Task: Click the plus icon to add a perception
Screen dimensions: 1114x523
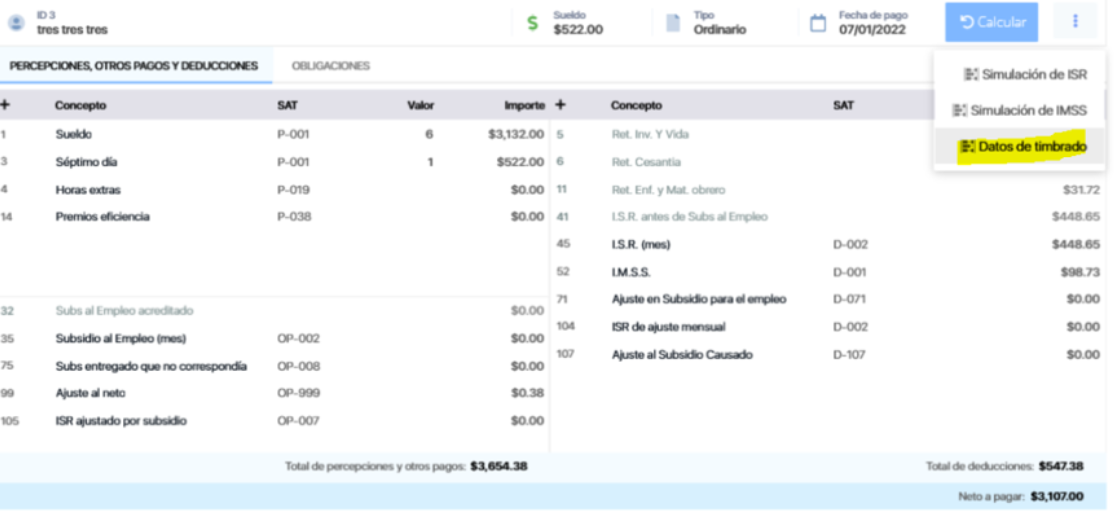Action: click(x=5, y=105)
